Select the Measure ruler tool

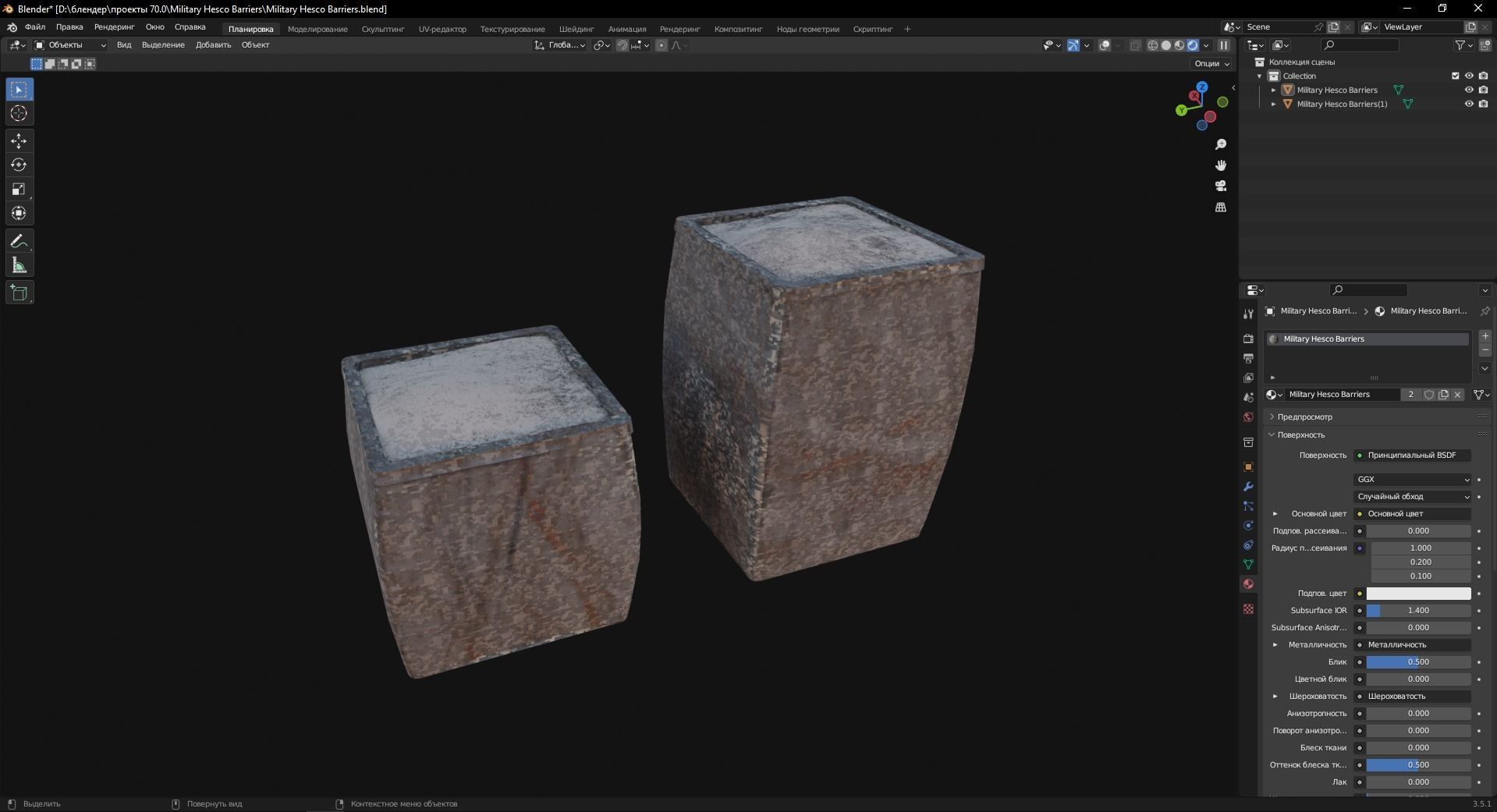(x=19, y=266)
